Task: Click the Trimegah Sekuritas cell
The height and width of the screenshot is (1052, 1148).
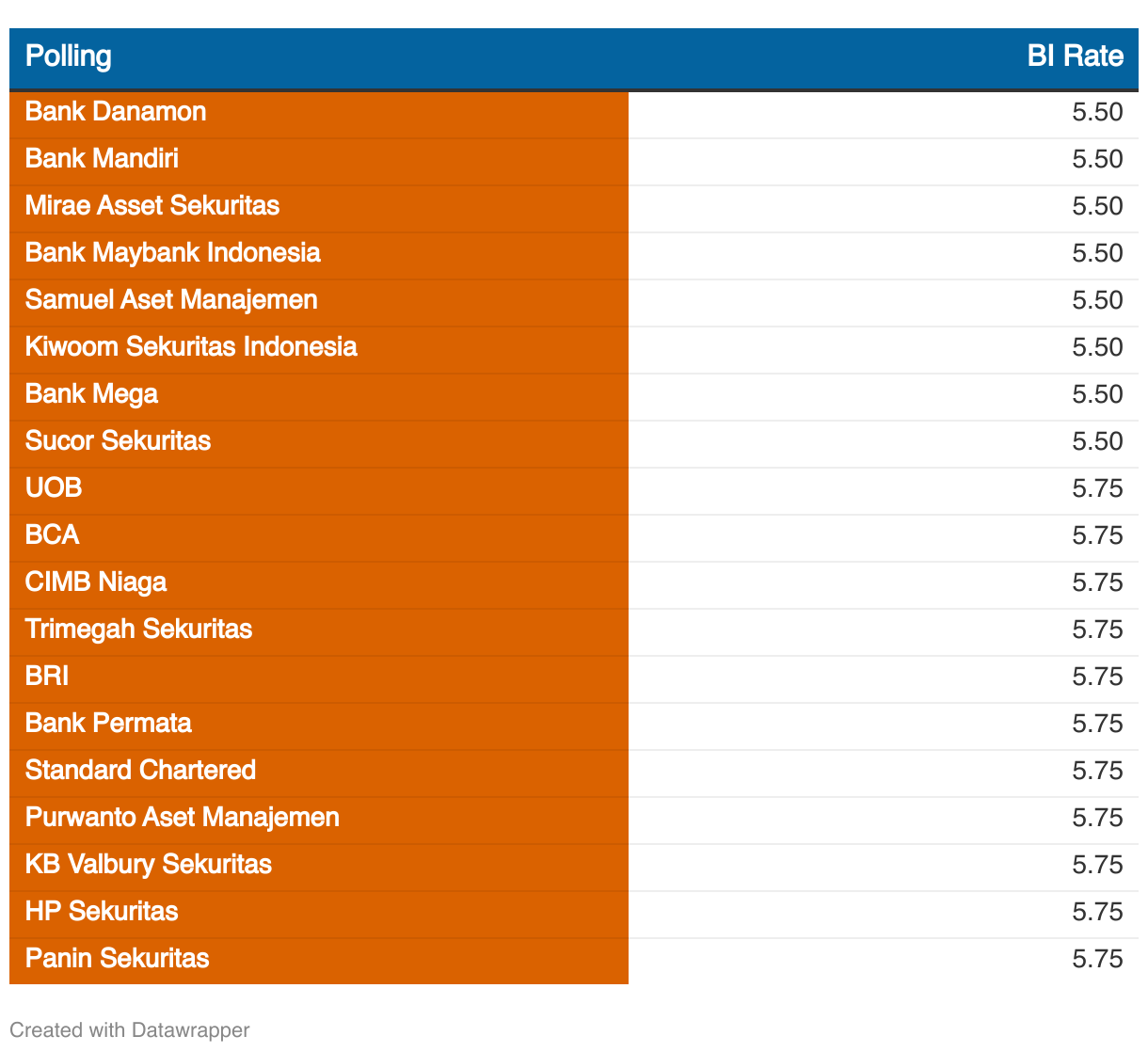Action: coord(138,630)
